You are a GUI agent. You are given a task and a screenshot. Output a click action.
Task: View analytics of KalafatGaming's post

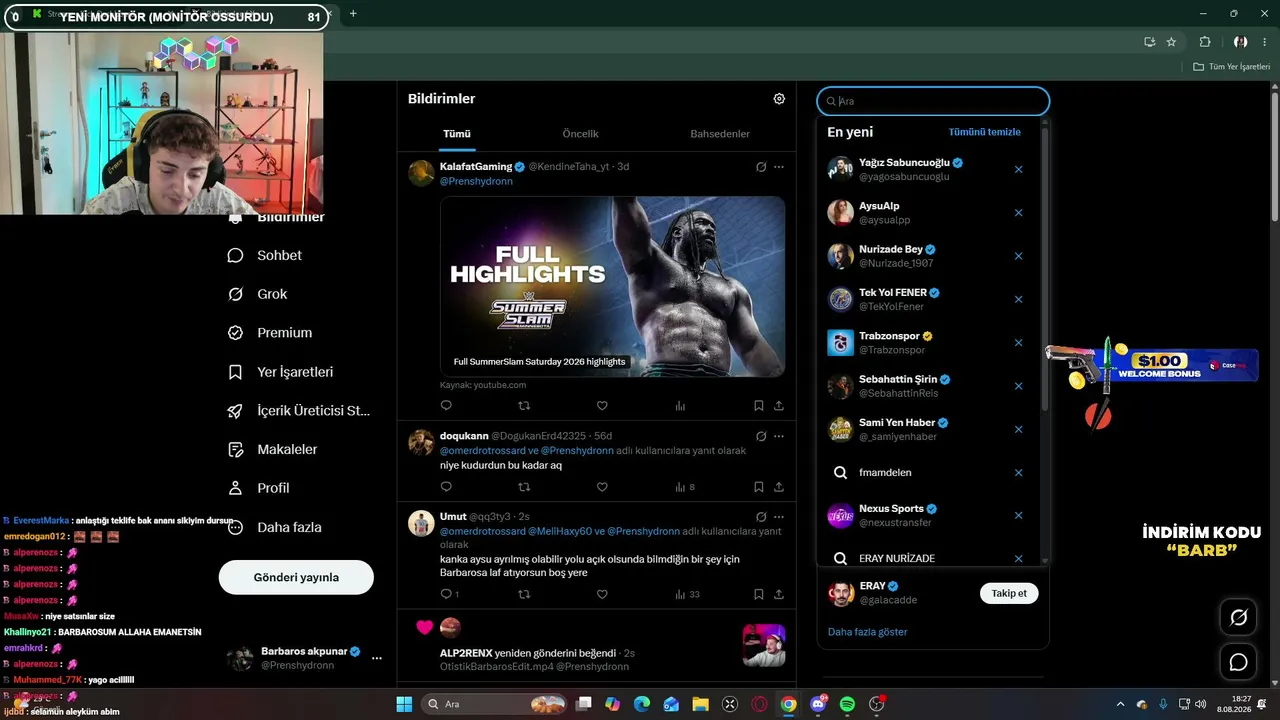point(680,406)
